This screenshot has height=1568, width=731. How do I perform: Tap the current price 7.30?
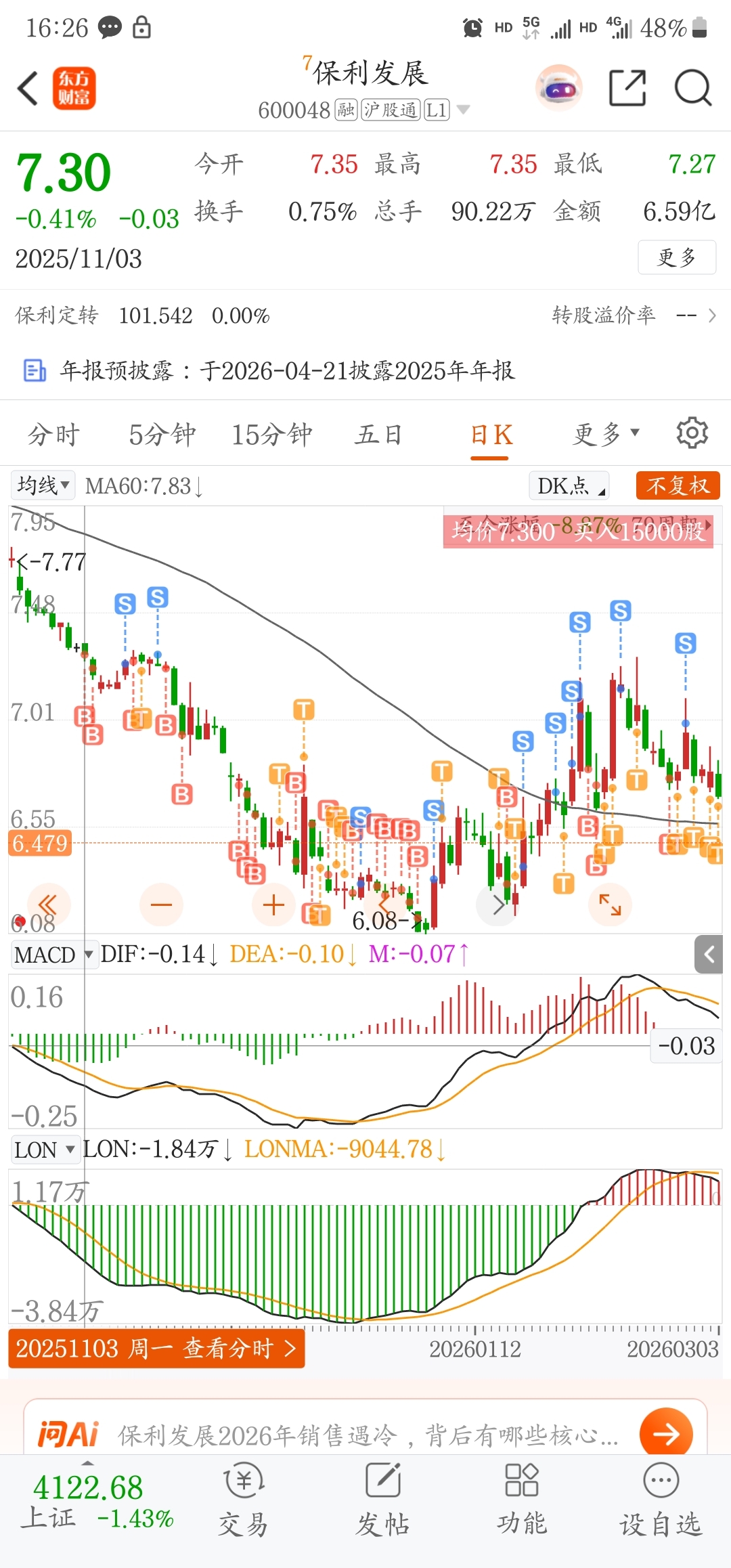[x=64, y=173]
